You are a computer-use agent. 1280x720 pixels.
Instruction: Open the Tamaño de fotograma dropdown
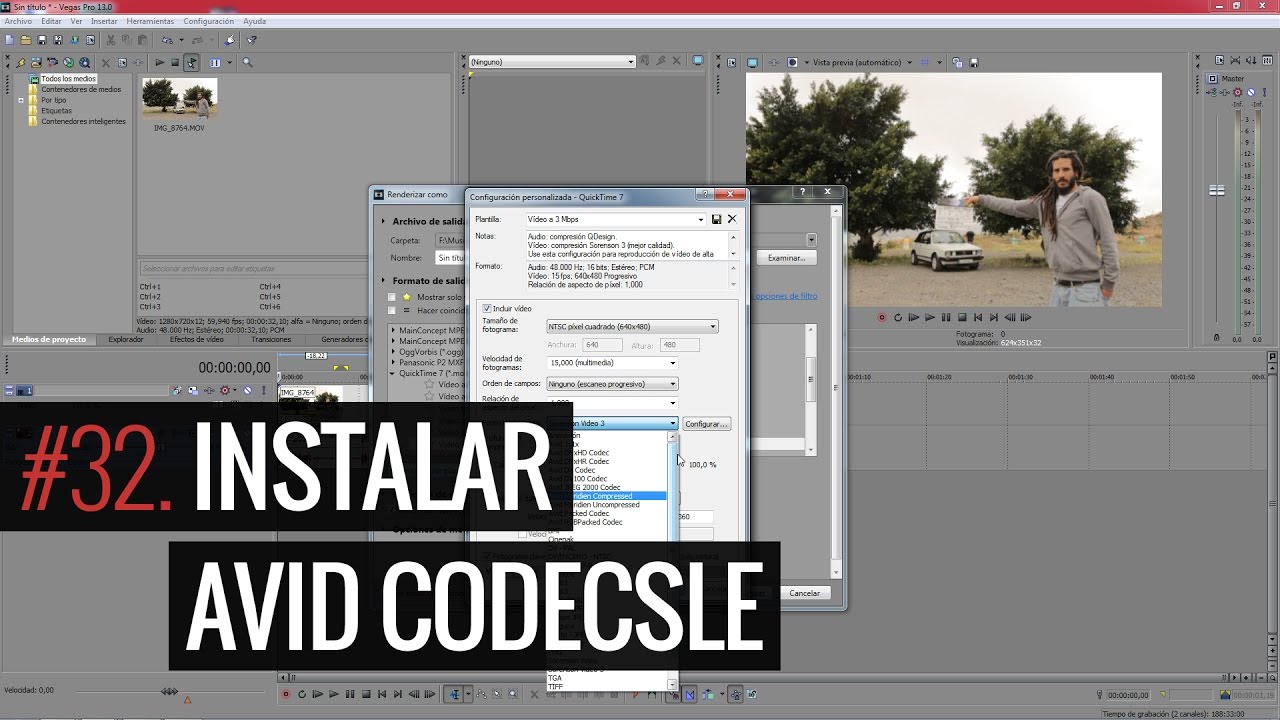click(x=632, y=326)
